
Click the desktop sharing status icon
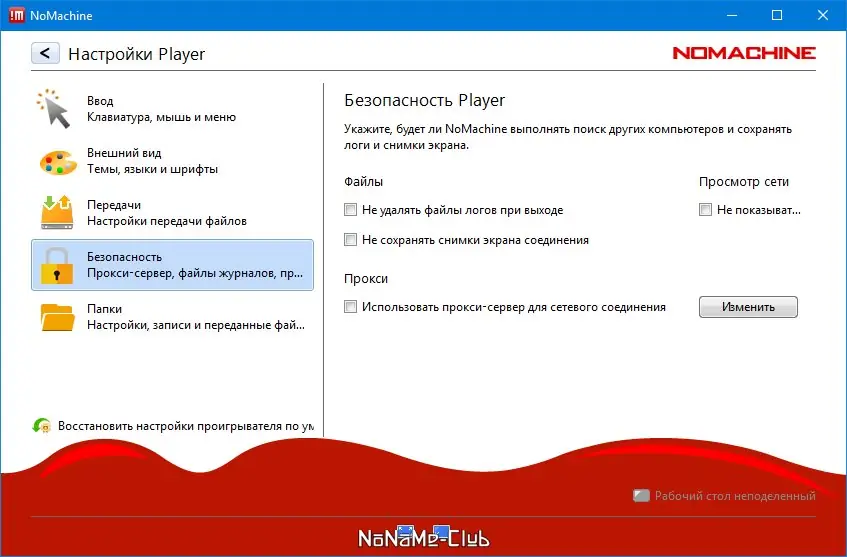641,495
